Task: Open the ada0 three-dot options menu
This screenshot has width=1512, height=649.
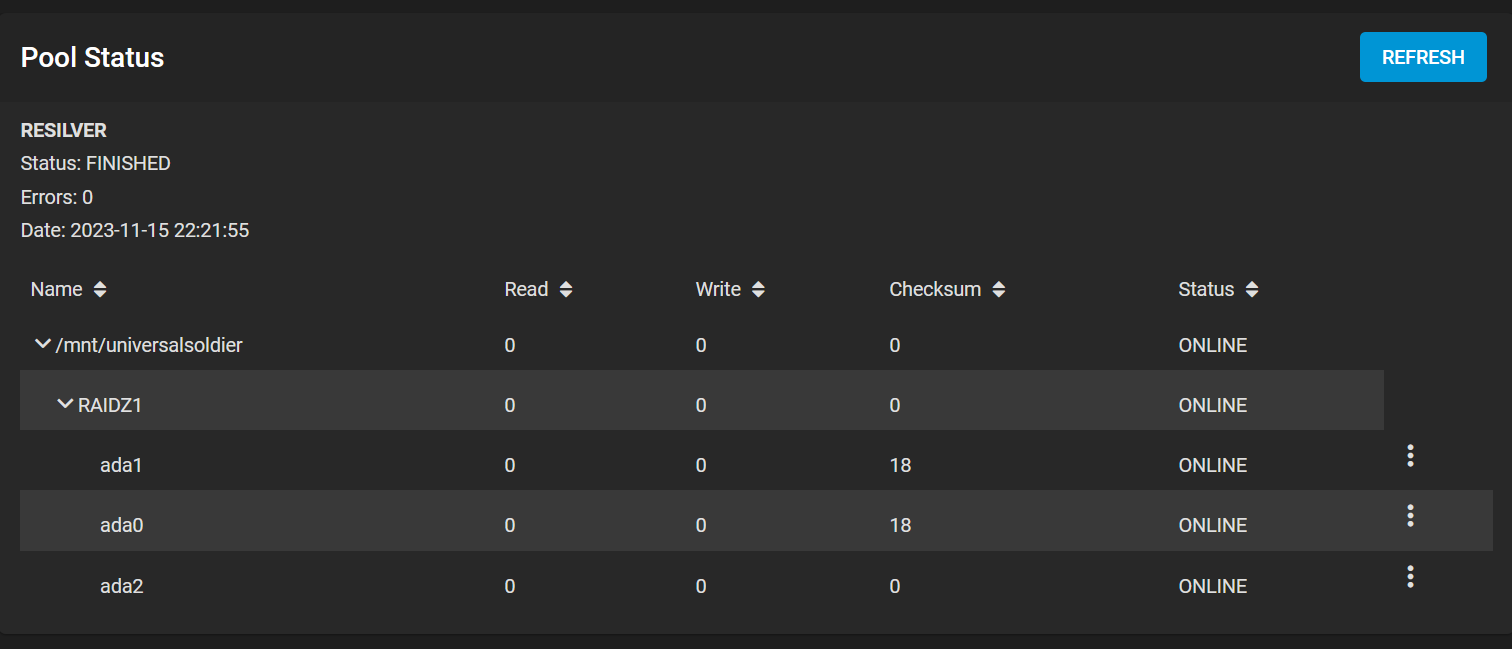Action: pyautogui.click(x=1410, y=516)
